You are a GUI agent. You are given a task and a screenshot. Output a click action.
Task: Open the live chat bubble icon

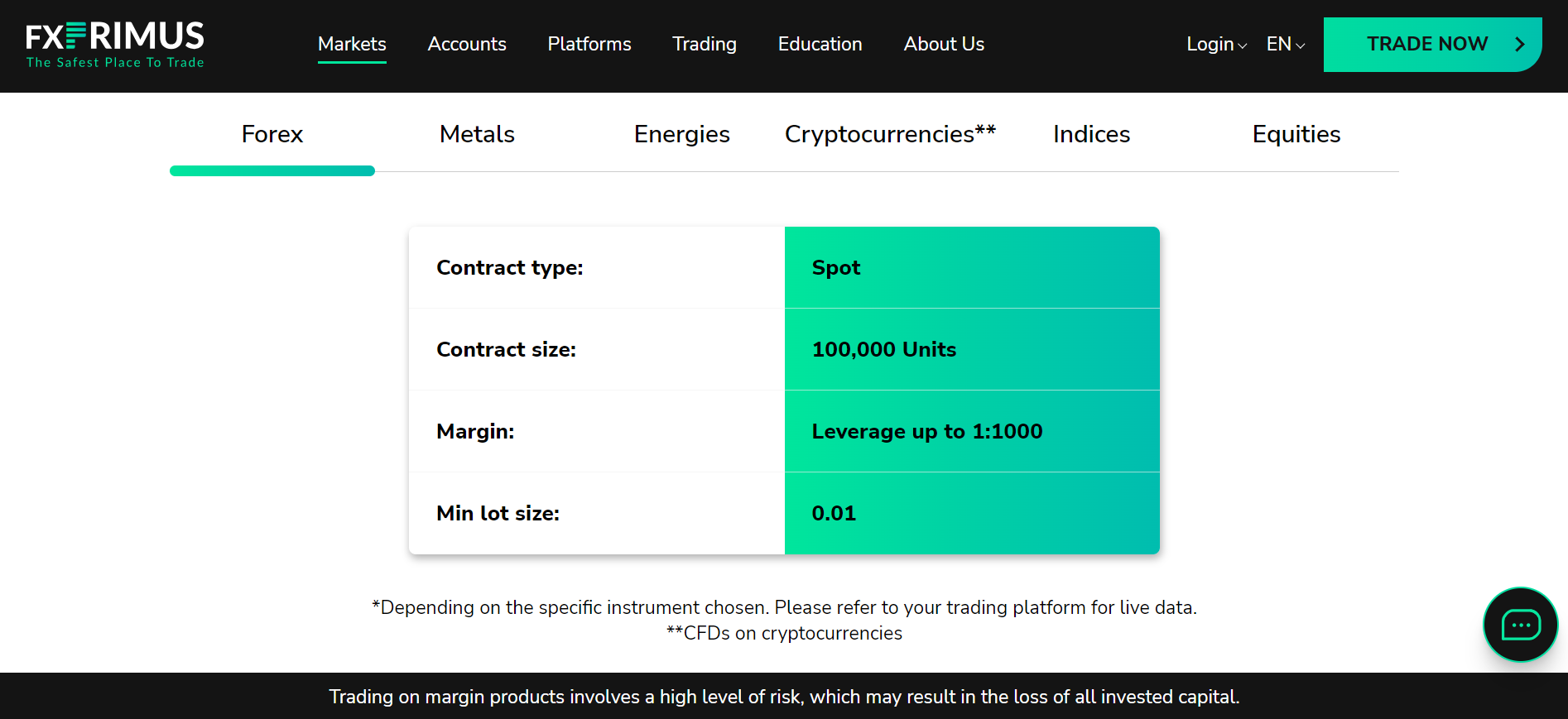click(x=1520, y=625)
